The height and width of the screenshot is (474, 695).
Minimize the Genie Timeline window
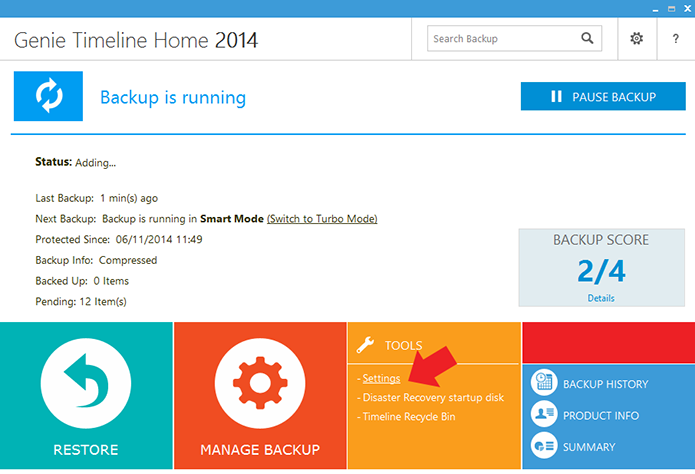pos(656,9)
